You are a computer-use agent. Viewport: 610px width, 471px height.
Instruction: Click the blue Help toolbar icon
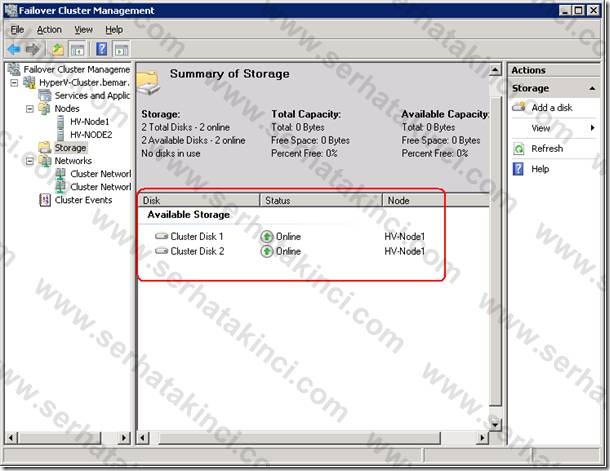[101, 49]
